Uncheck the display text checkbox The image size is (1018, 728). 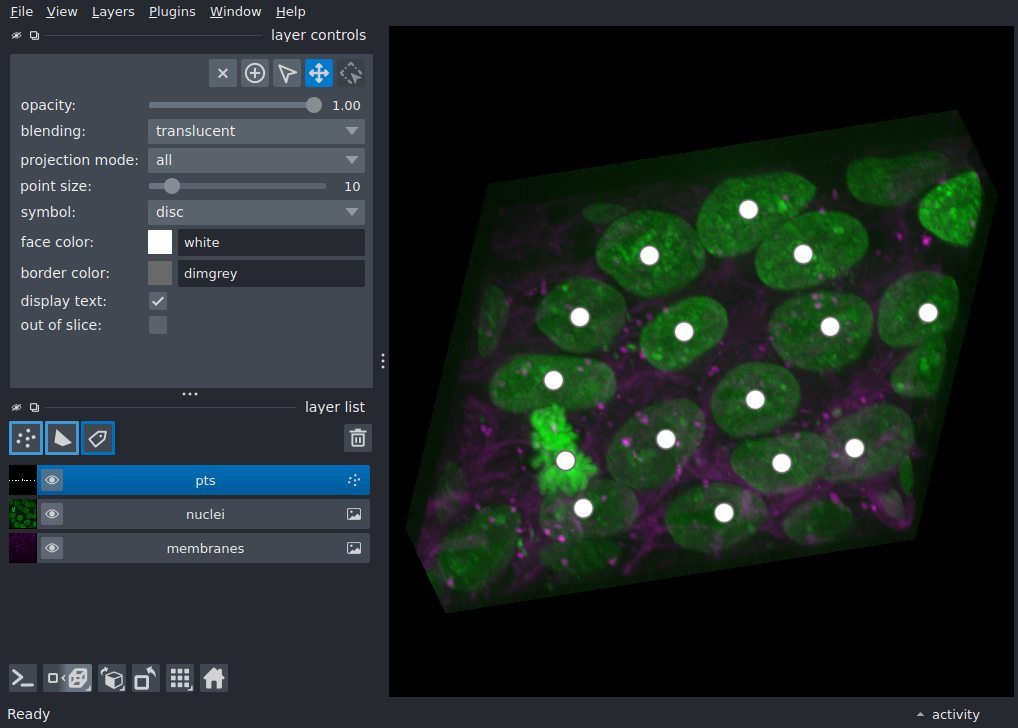tap(158, 301)
